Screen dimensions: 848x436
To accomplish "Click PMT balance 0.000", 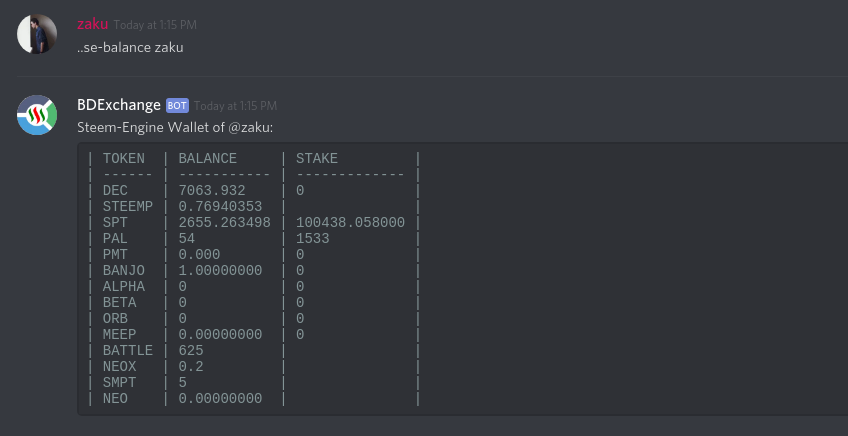I will point(199,254).
